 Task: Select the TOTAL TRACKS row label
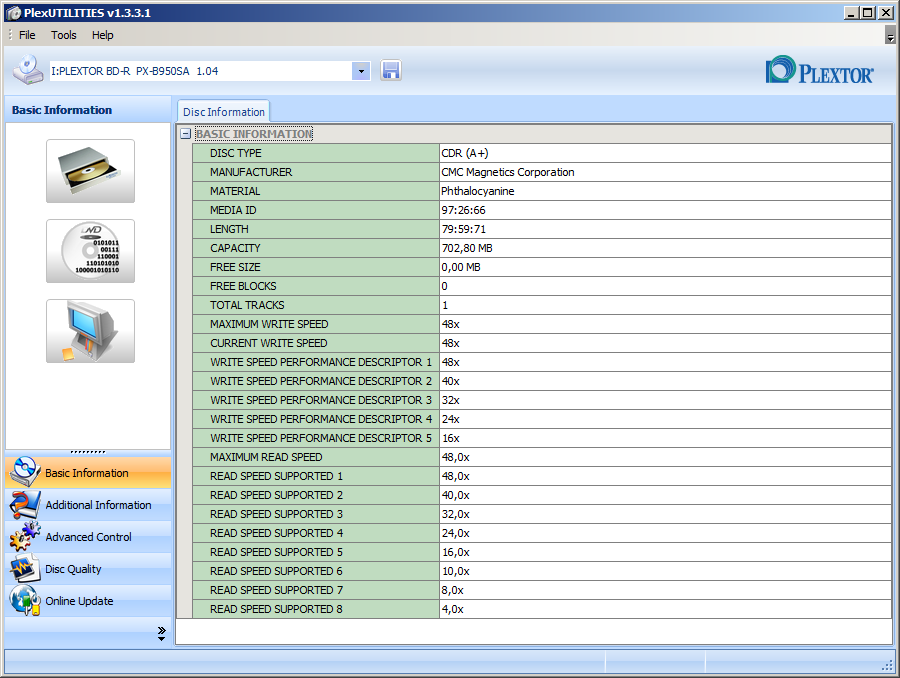pyautogui.click(x=247, y=305)
